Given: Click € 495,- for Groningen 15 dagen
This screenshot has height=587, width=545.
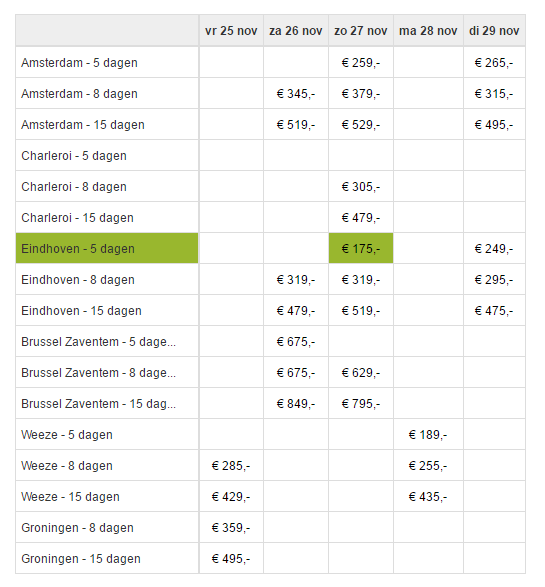Looking at the screenshot, I should click(231, 559).
